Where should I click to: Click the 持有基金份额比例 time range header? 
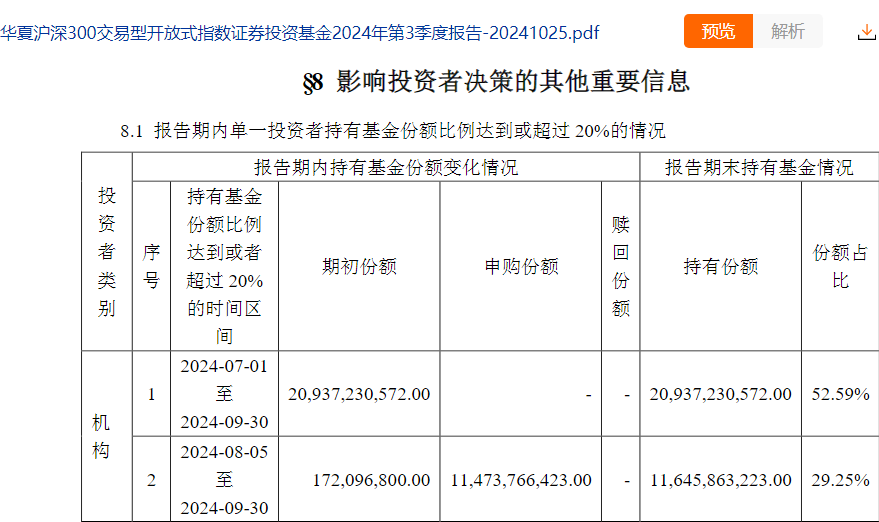tap(224, 266)
